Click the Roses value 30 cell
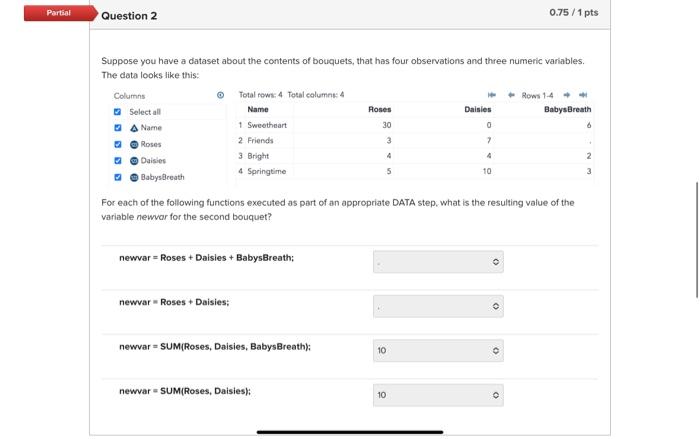This screenshot has height=439, width=700. (x=387, y=125)
